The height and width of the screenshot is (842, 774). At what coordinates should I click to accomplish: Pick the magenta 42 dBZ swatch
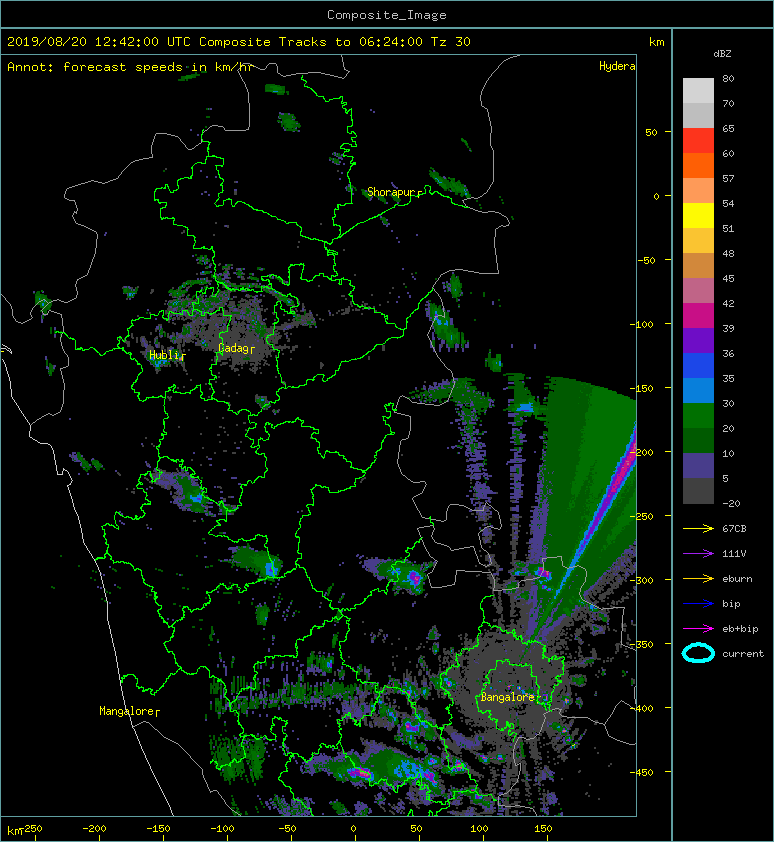coord(698,315)
